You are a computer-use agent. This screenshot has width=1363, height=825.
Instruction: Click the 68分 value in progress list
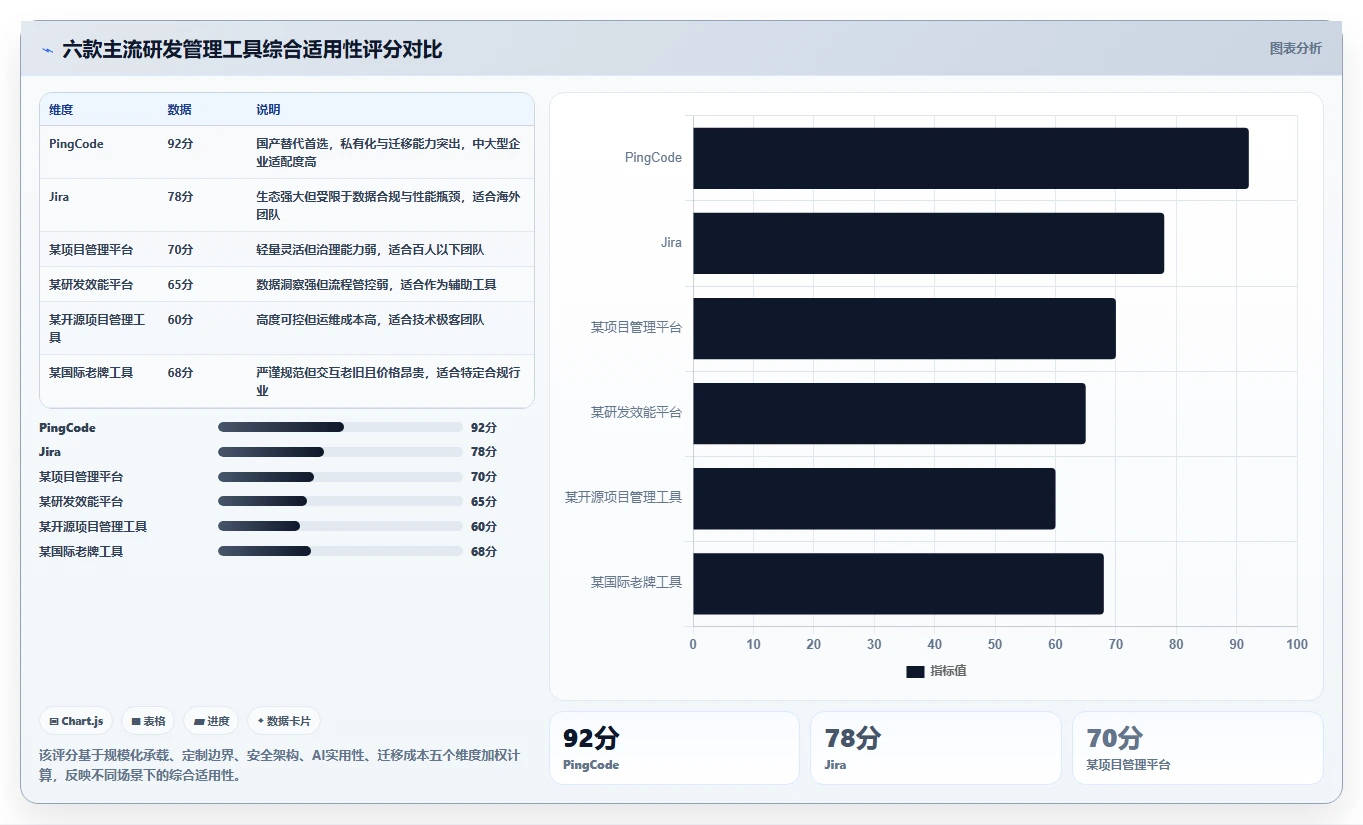(x=484, y=552)
